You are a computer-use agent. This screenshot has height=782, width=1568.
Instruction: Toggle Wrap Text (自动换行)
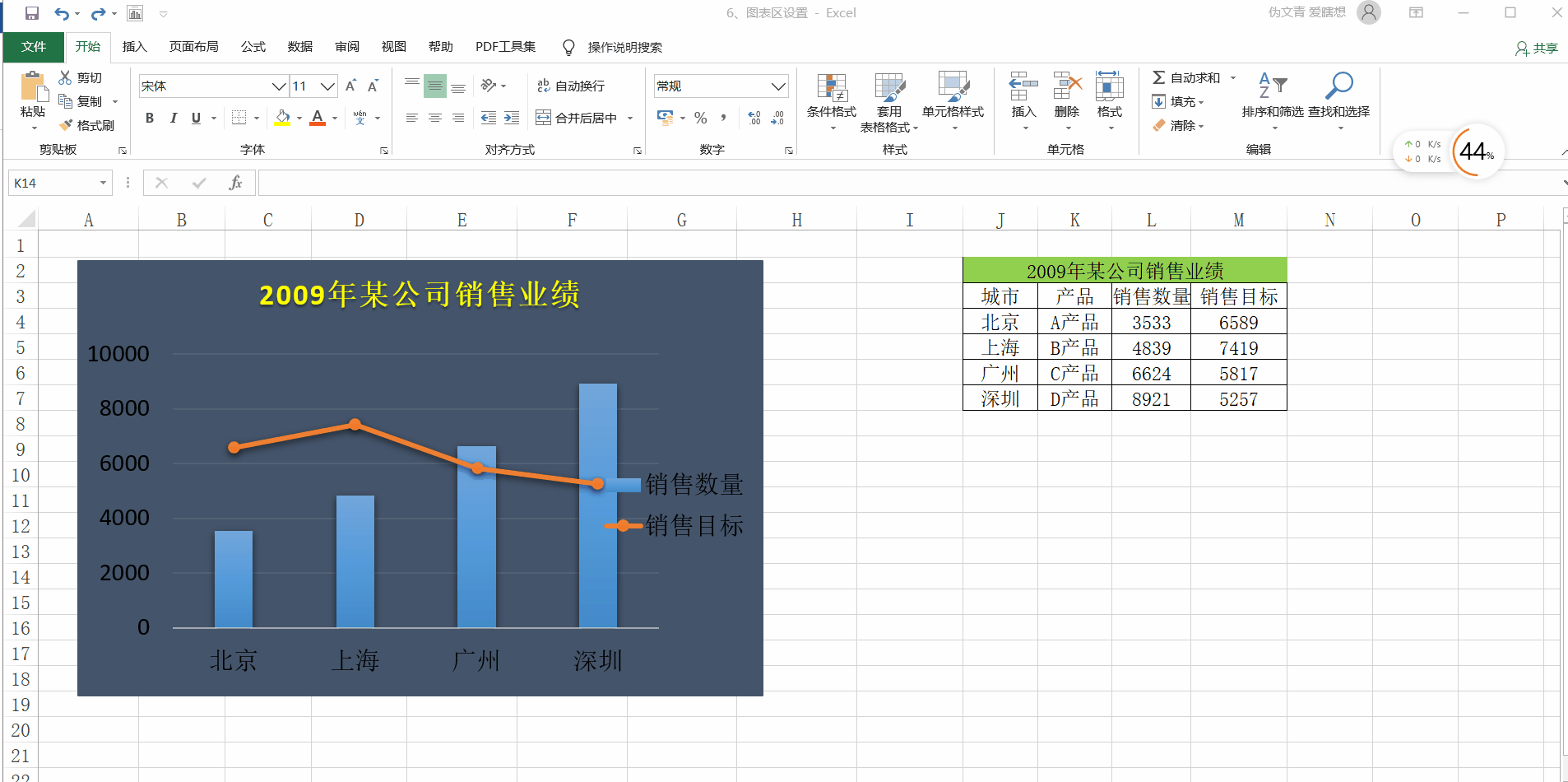click(x=571, y=86)
